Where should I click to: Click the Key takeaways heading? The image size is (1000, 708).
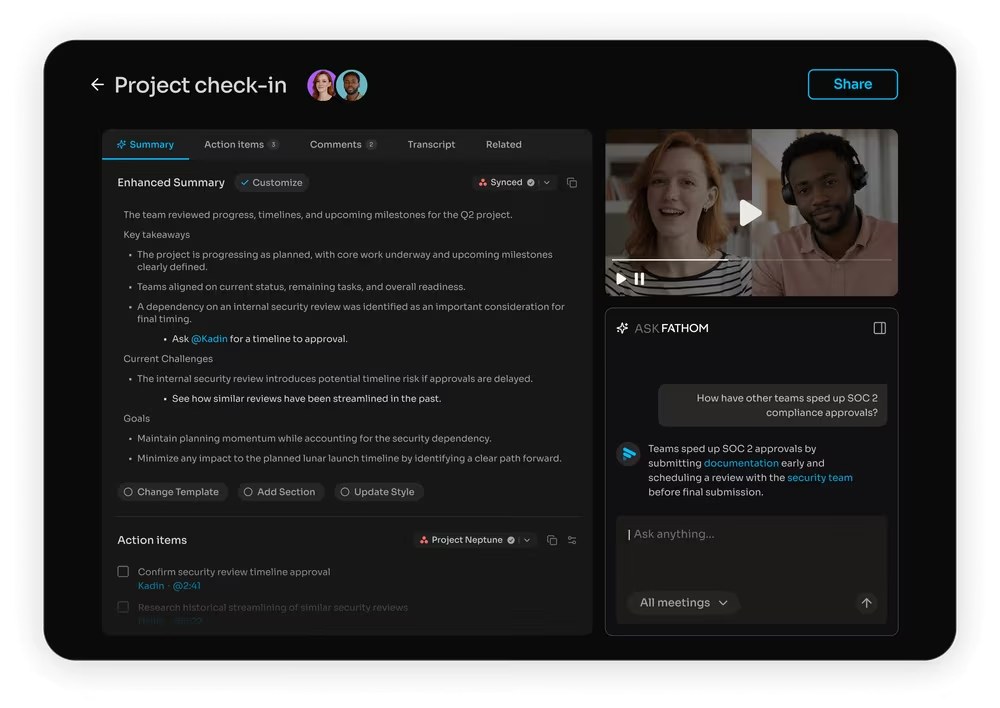(x=156, y=235)
